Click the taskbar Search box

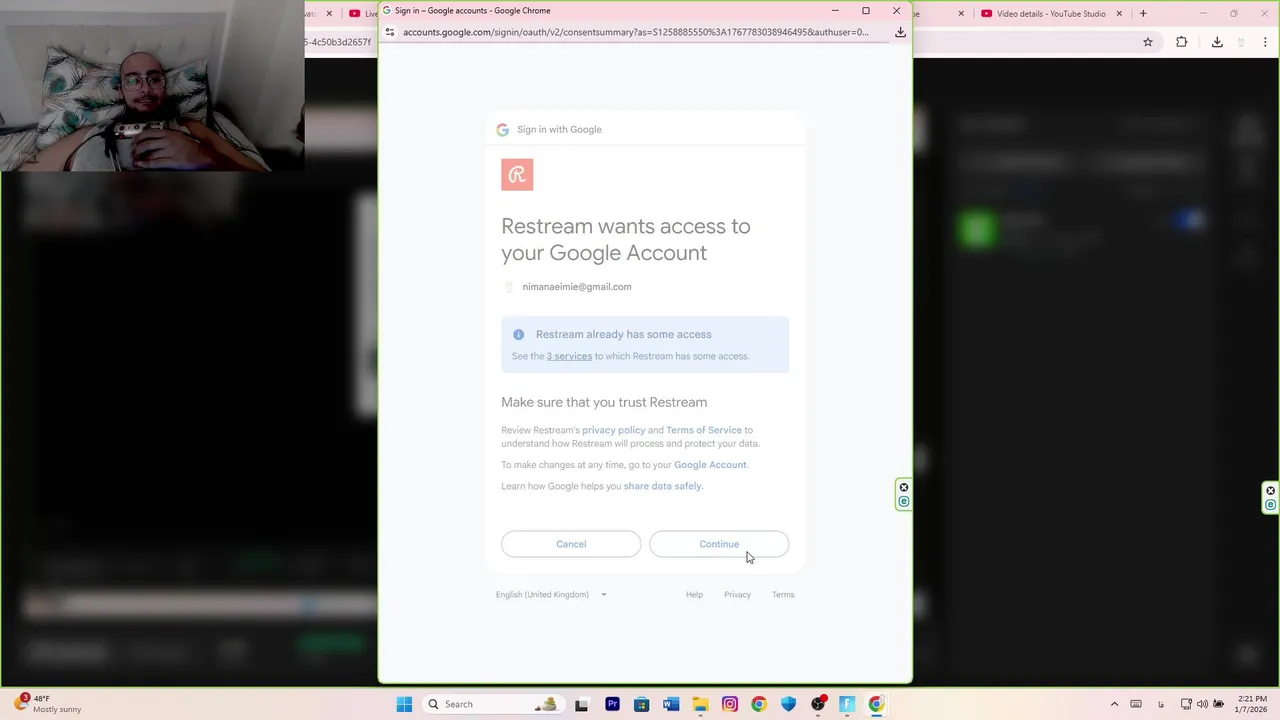click(x=491, y=704)
